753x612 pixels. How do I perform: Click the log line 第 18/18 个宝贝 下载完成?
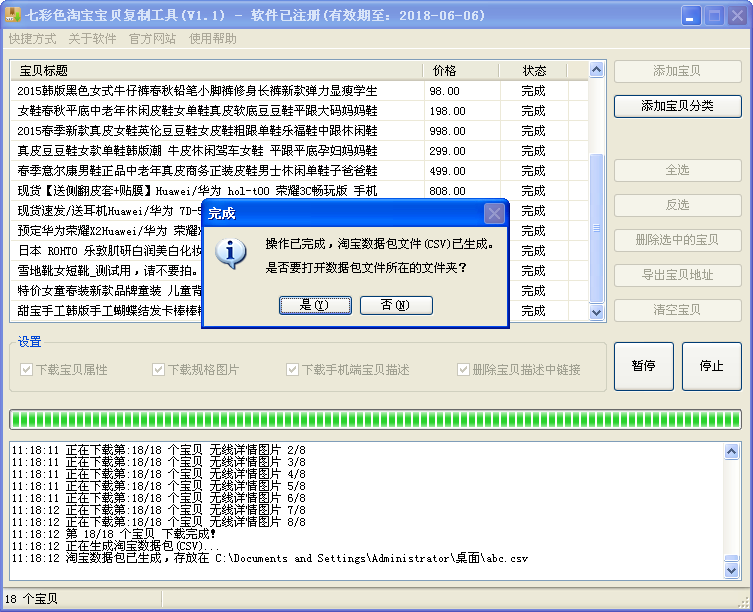point(114,534)
